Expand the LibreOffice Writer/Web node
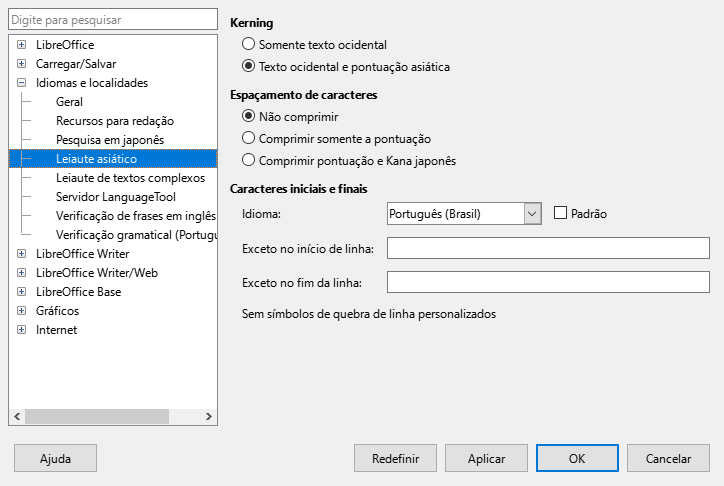Image resolution: width=724 pixels, height=486 pixels. (x=21, y=272)
